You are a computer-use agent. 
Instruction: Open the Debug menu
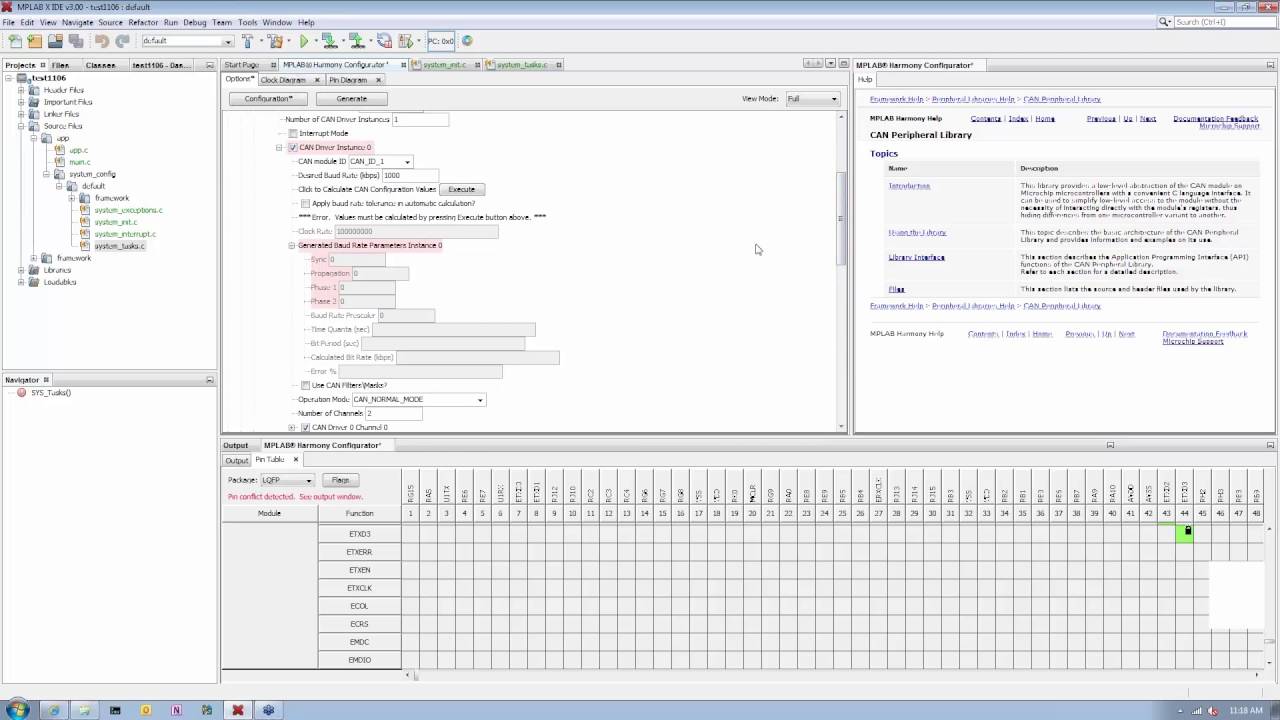point(195,22)
